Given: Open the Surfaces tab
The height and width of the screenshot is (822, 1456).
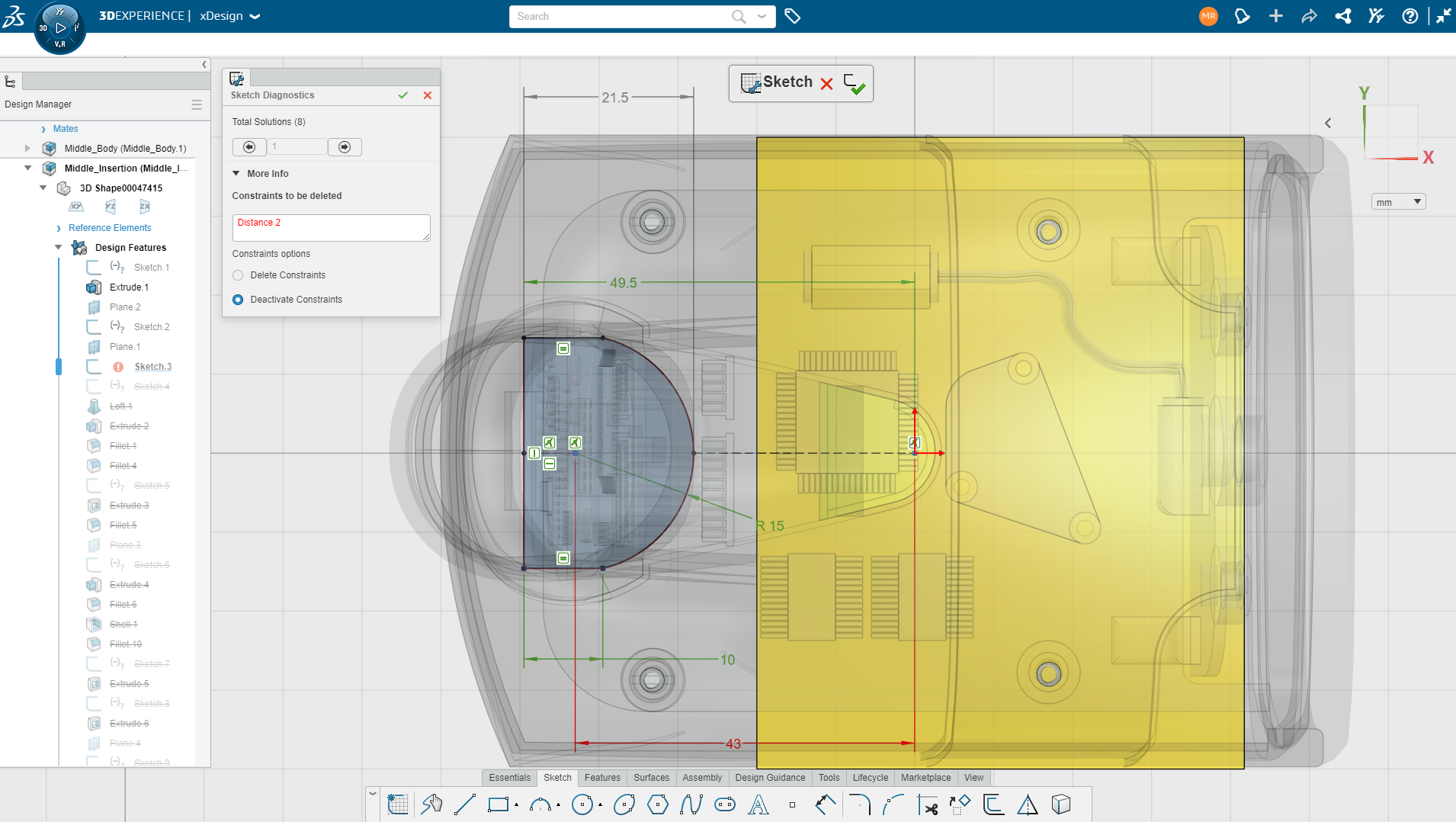Looking at the screenshot, I should point(651,778).
